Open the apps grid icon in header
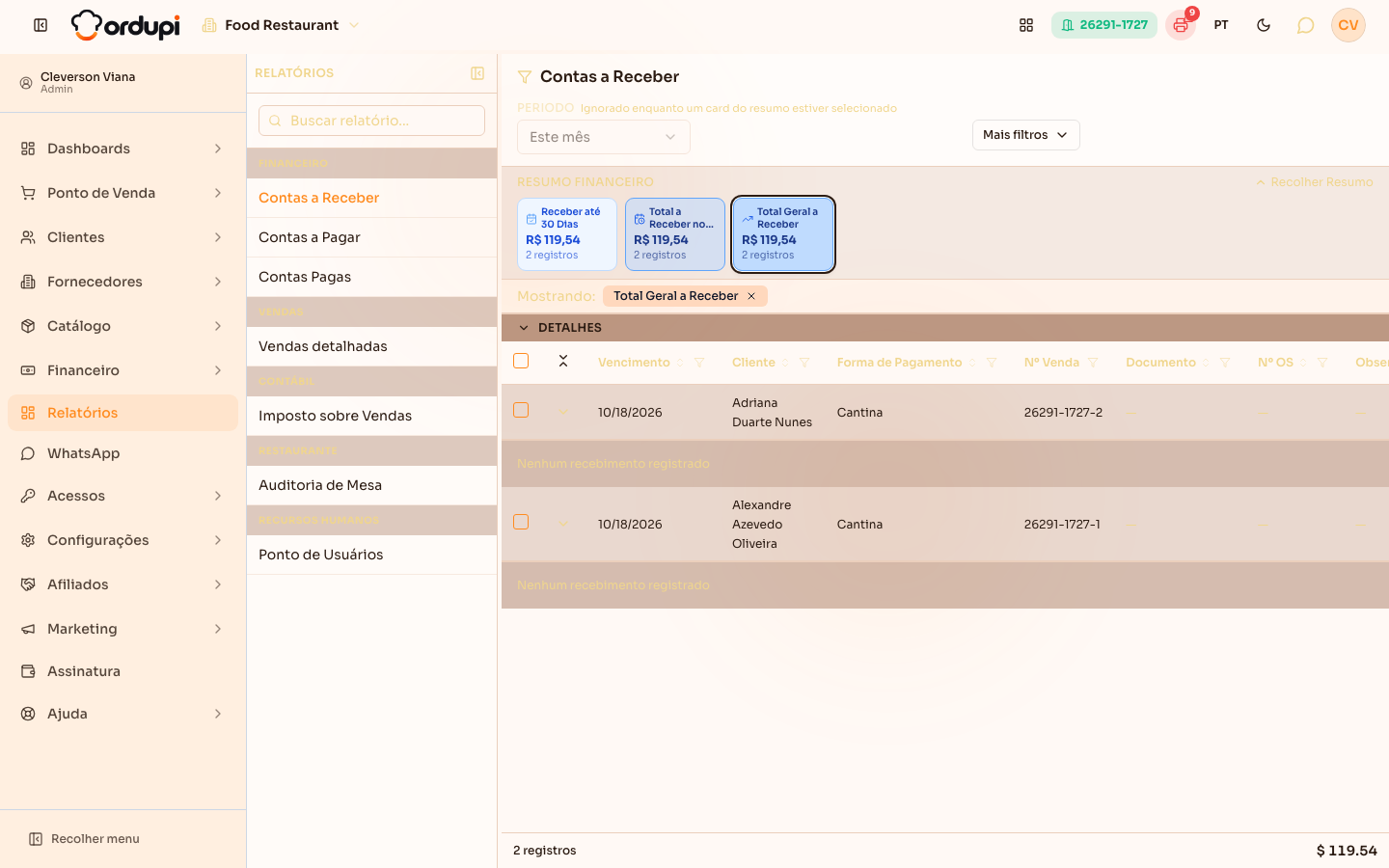Viewport: 1389px width, 868px height. click(x=1026, y=25)
